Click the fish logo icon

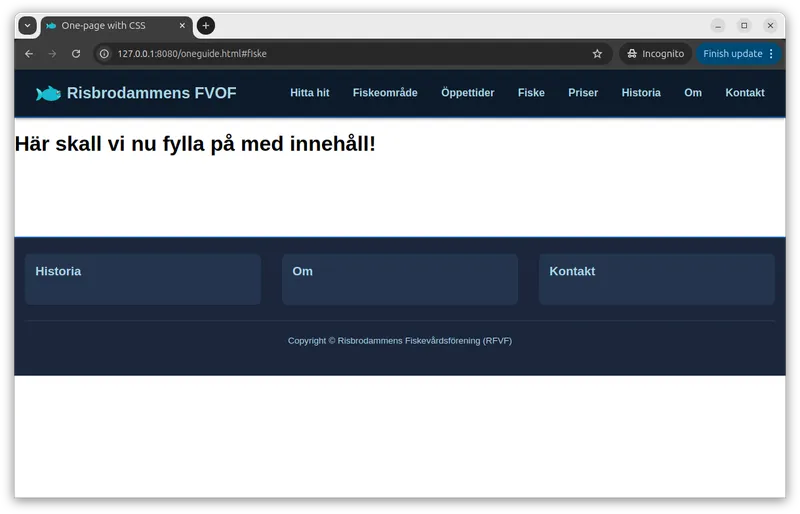coord(48,93)
